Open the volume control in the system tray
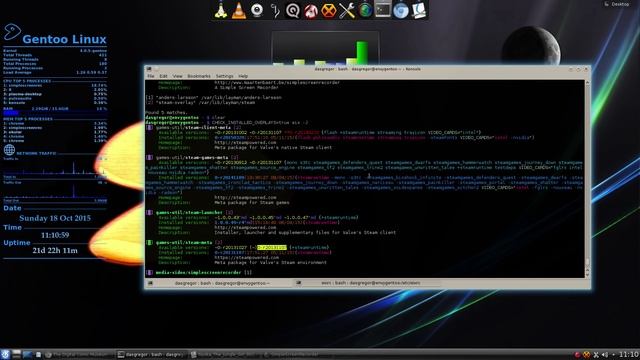Image resolution: width=640 pixels, height=360 pixels. click(604, 355)
